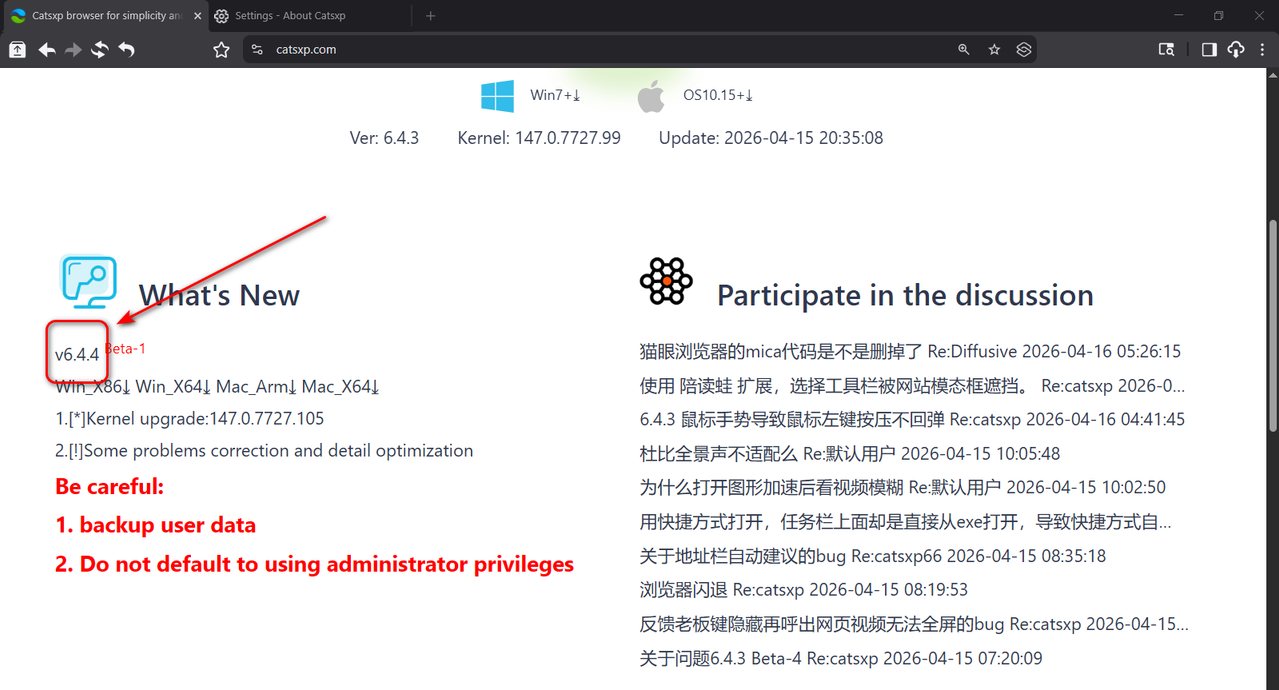
Task: Click the Windows logo icon
Action: coord(497,96)
